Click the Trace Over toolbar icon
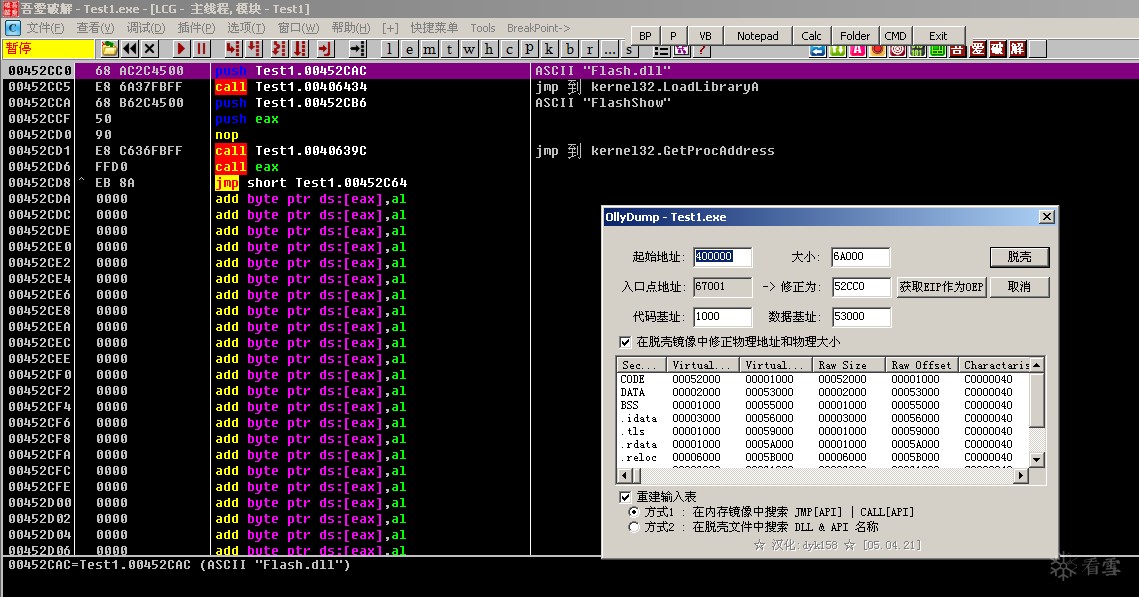The width and height of the screenshot is (1139, 597). (x=301, y=49)
